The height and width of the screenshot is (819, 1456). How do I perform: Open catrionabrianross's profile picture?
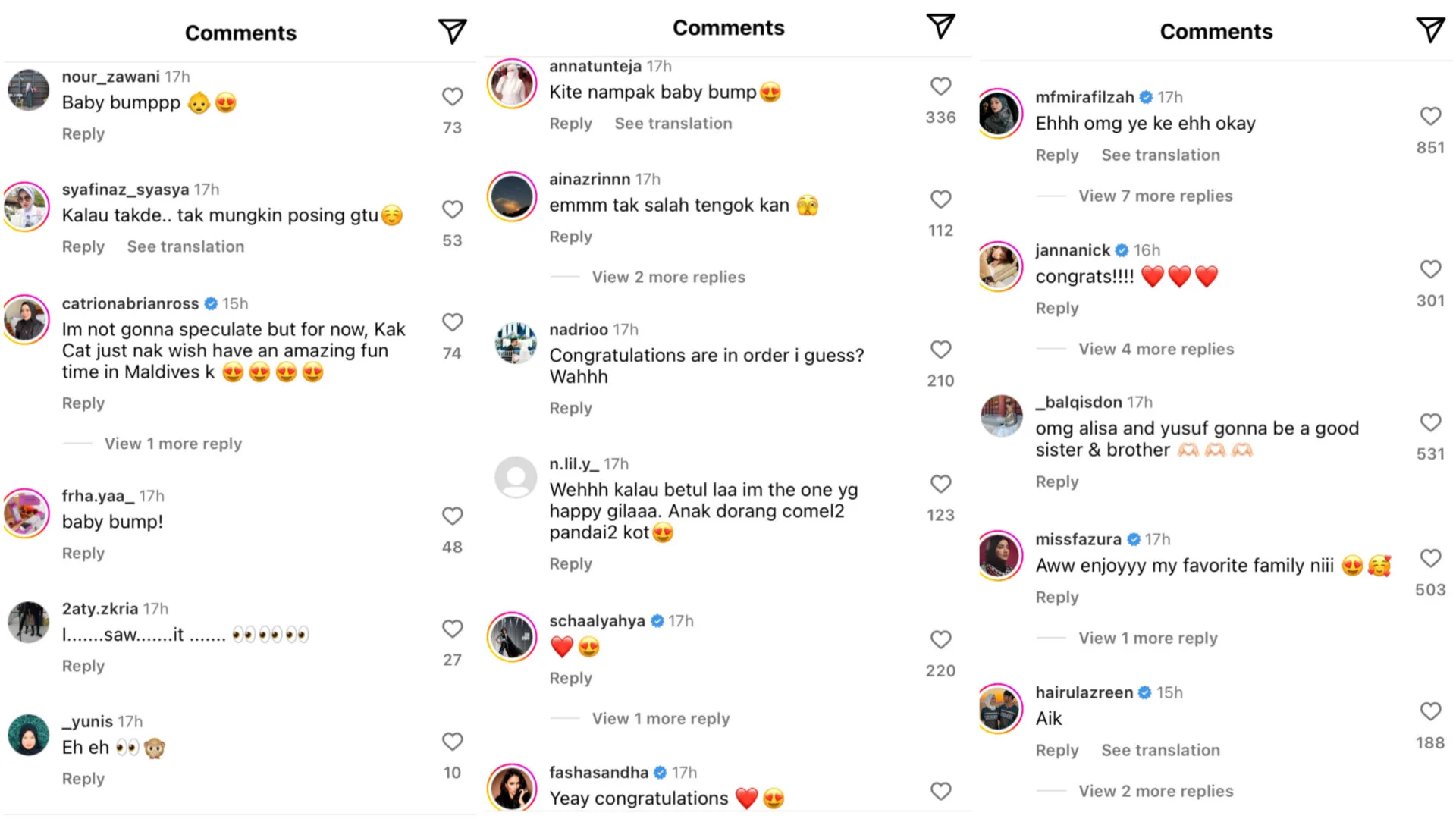(27, 319)
